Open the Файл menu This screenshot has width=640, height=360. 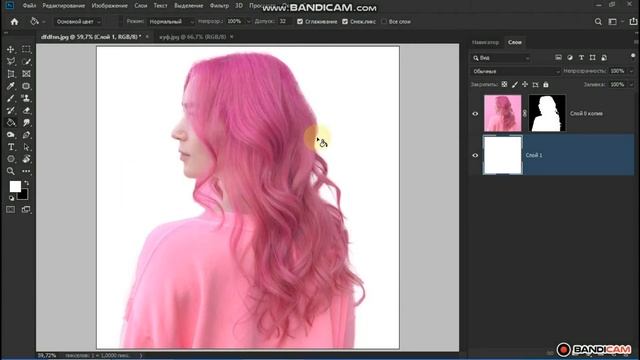click(29, 6)
